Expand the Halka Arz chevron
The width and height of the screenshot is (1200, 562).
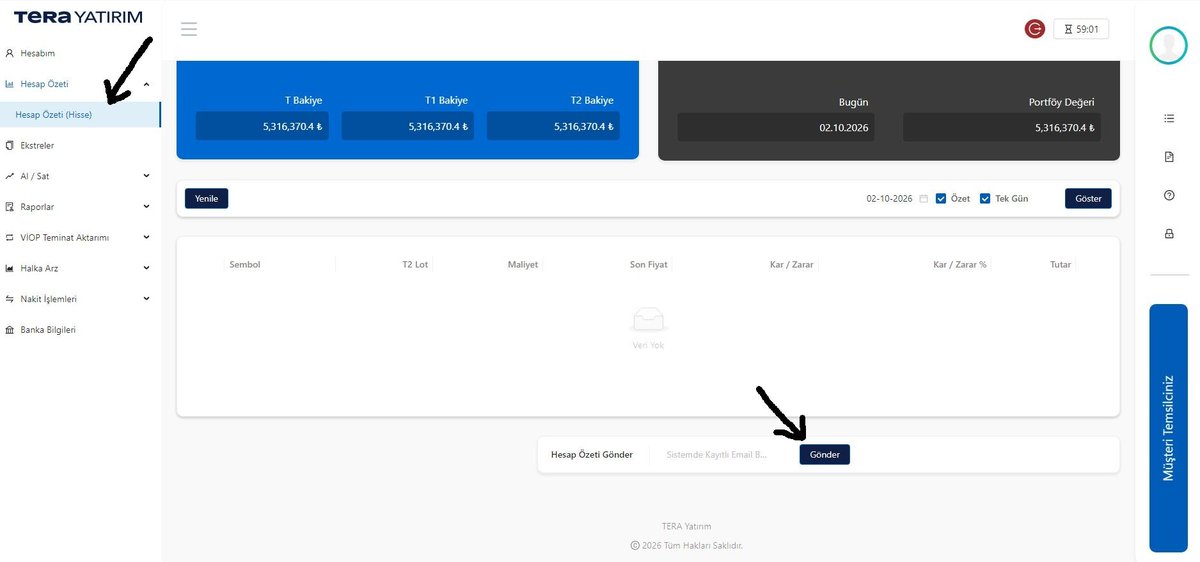(147, 268)
